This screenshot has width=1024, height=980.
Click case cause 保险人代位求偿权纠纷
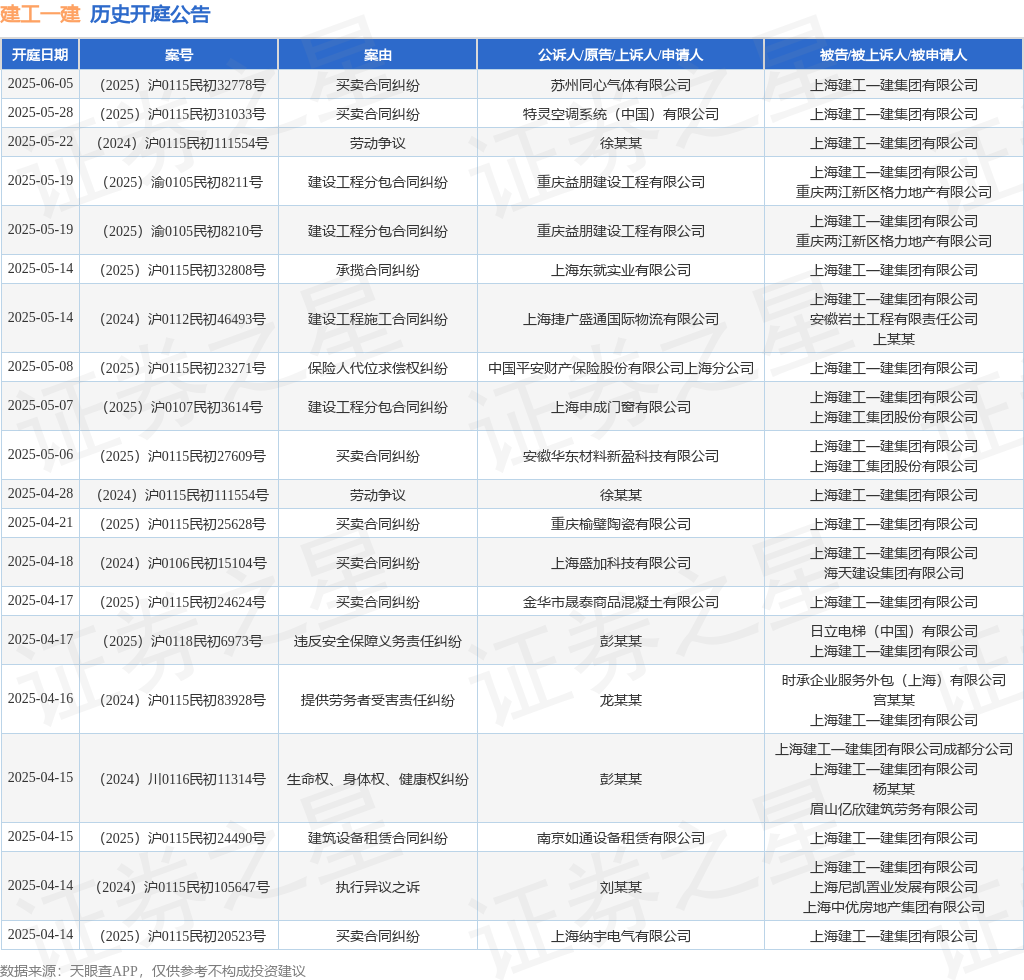[x=377, y=368]
